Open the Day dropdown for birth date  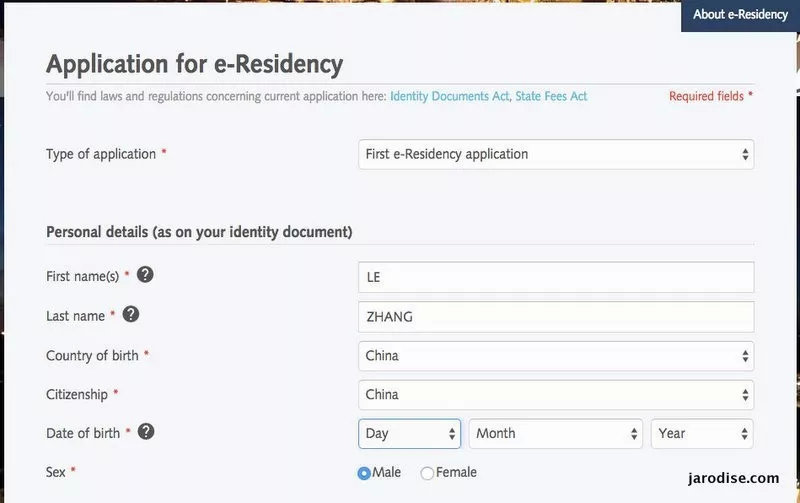click(x=409, y=434)
